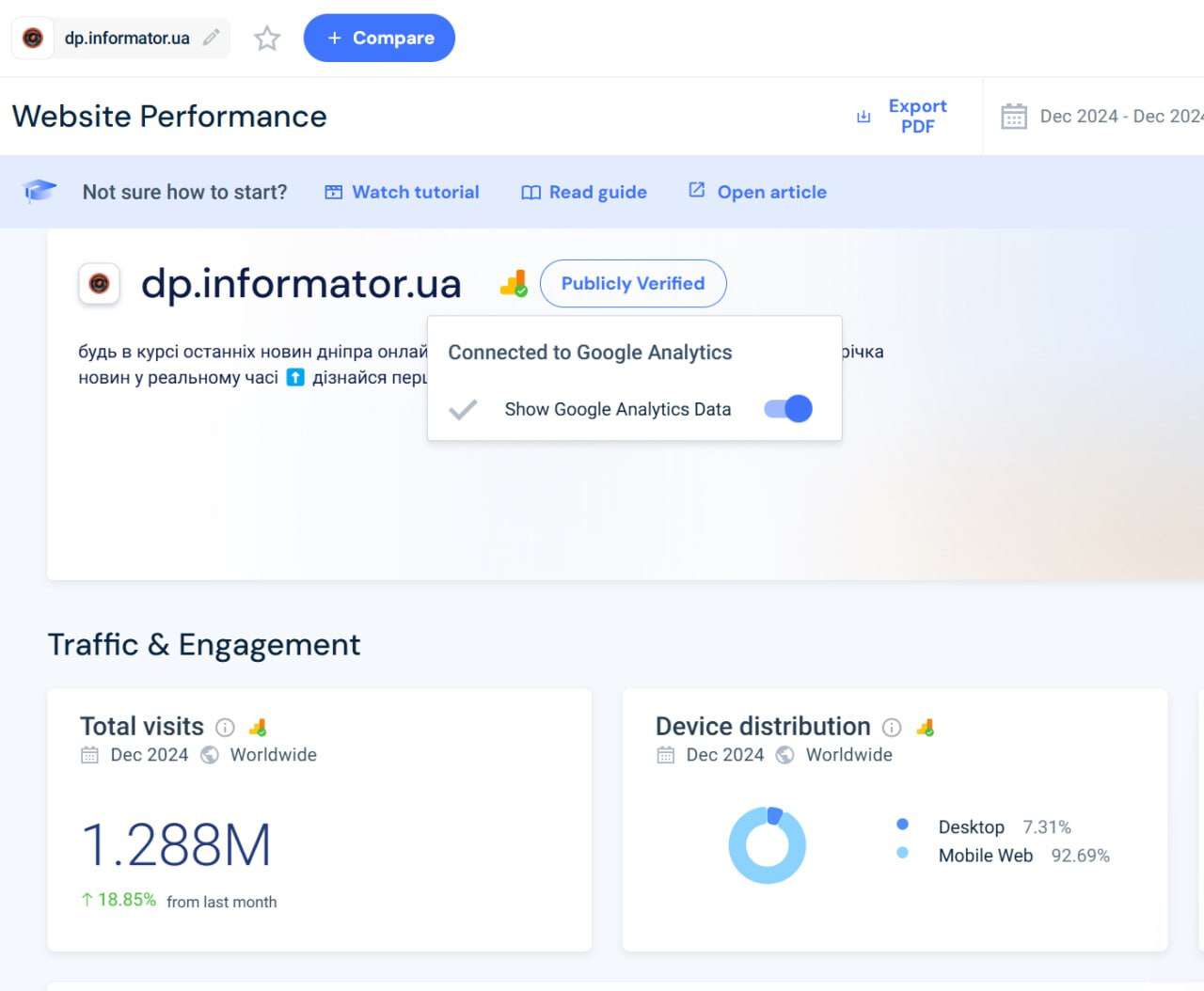Click the Website Performance page title

(x=169, y=117)
